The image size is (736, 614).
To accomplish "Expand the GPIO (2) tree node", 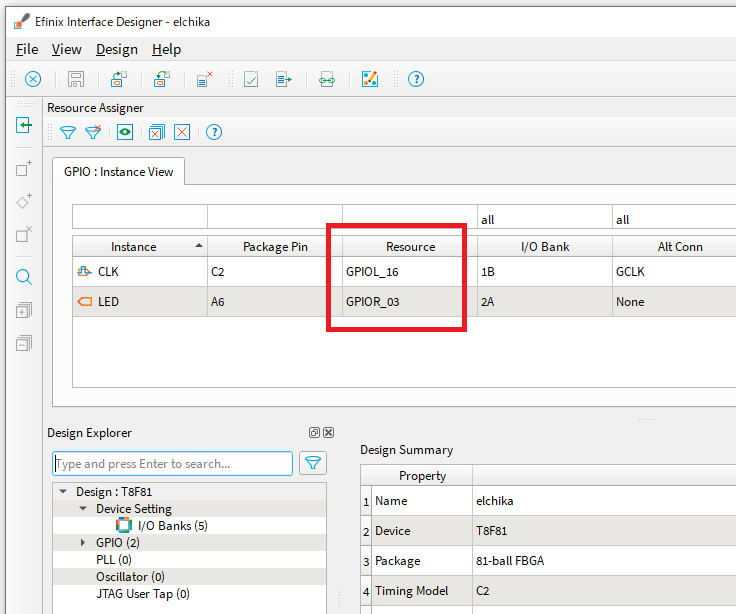I will pyautogui.click(x=83, y=542).
